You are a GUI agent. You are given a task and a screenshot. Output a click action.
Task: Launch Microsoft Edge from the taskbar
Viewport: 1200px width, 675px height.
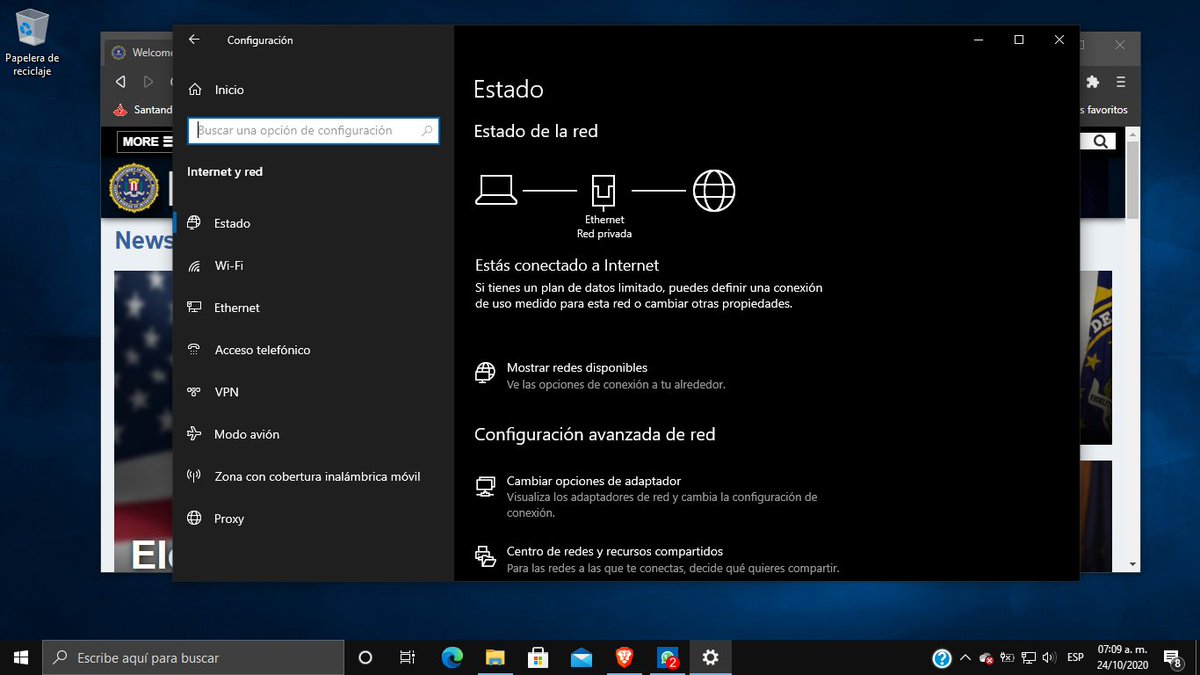(x=453, y=658)
